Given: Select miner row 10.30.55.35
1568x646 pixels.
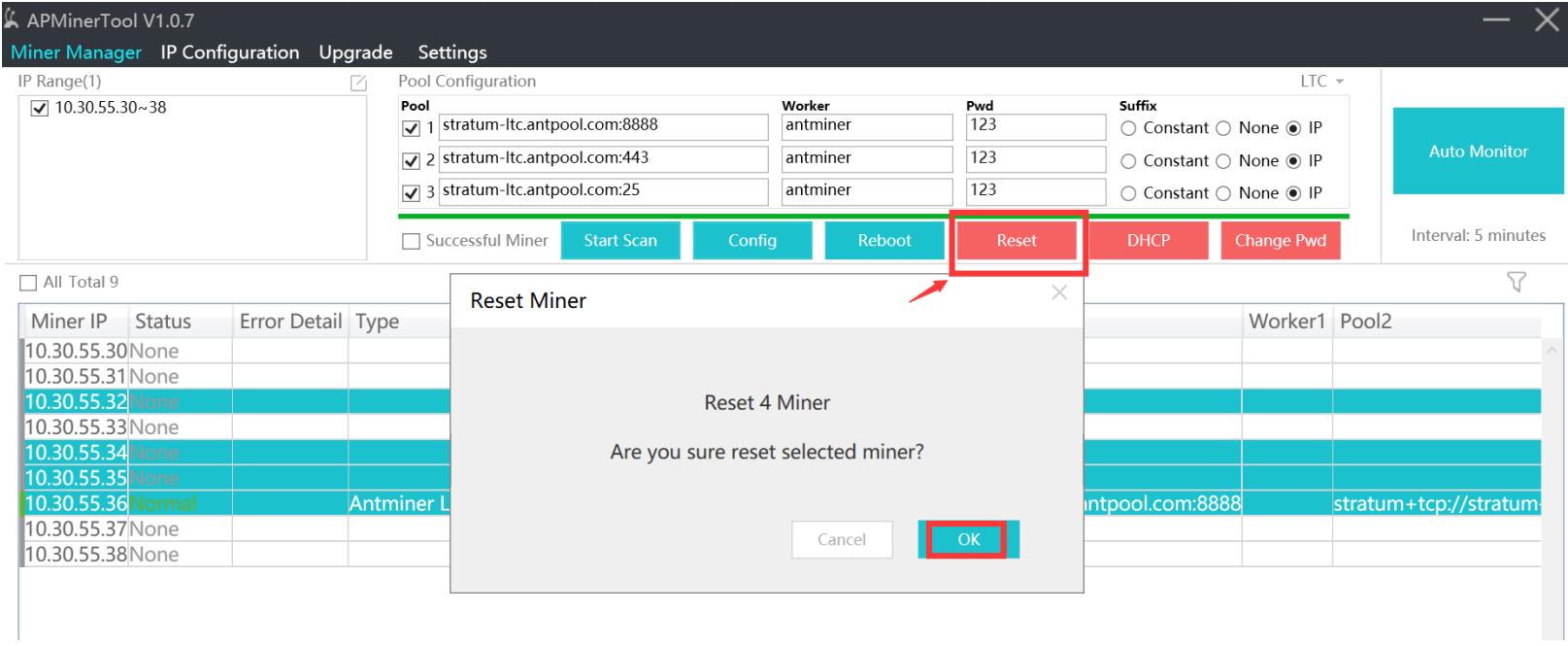Looking at the screenshot, I should [781, 478].
